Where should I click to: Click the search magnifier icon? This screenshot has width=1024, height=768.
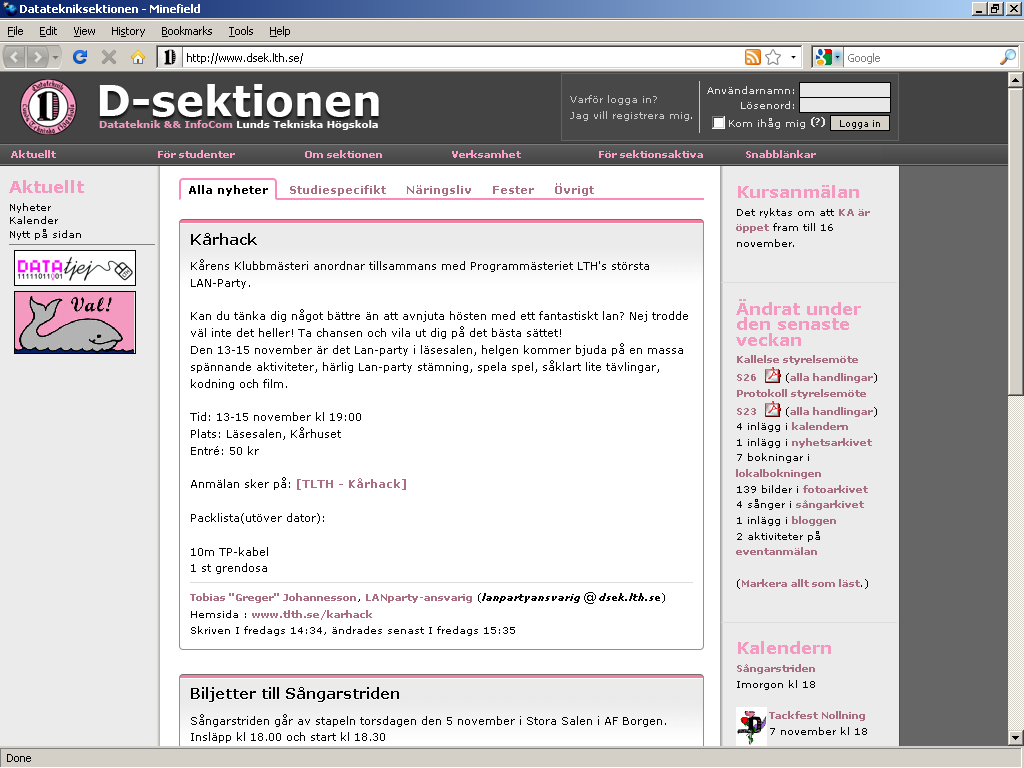point(1007,57)
